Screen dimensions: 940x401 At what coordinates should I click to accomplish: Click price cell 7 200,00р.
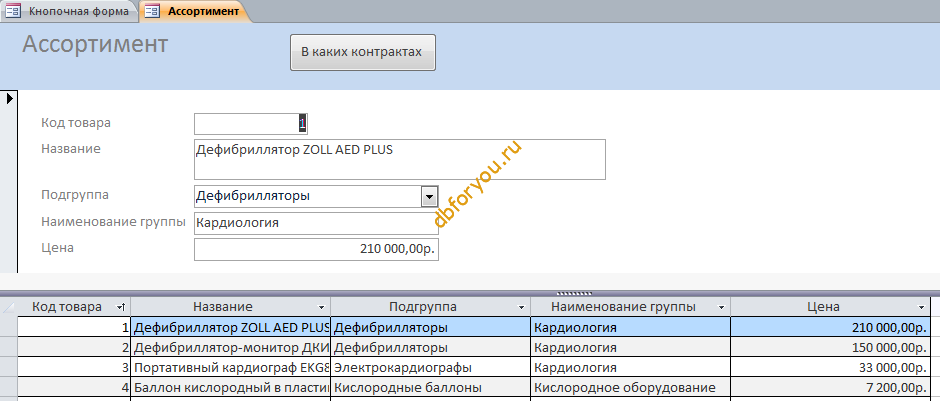point(831,387)
